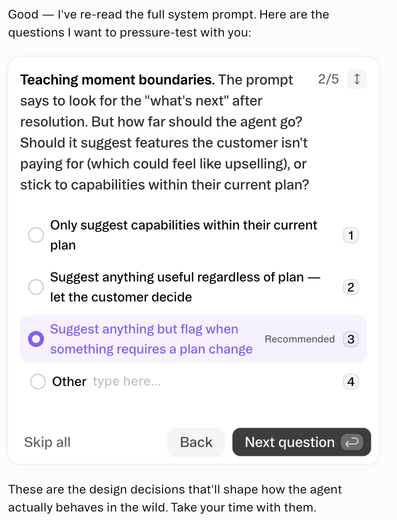
Task: Select the radio for current plan capabilities only
Action: (36, 235)
